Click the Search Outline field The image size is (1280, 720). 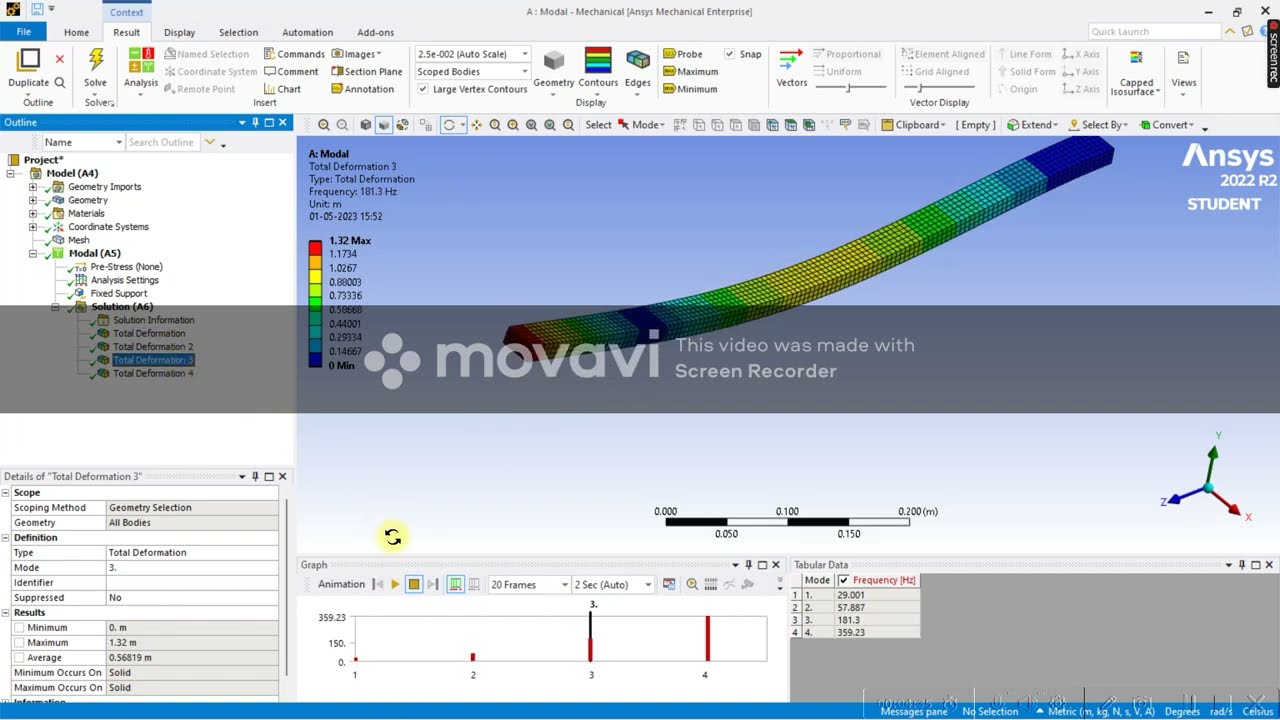163,142
